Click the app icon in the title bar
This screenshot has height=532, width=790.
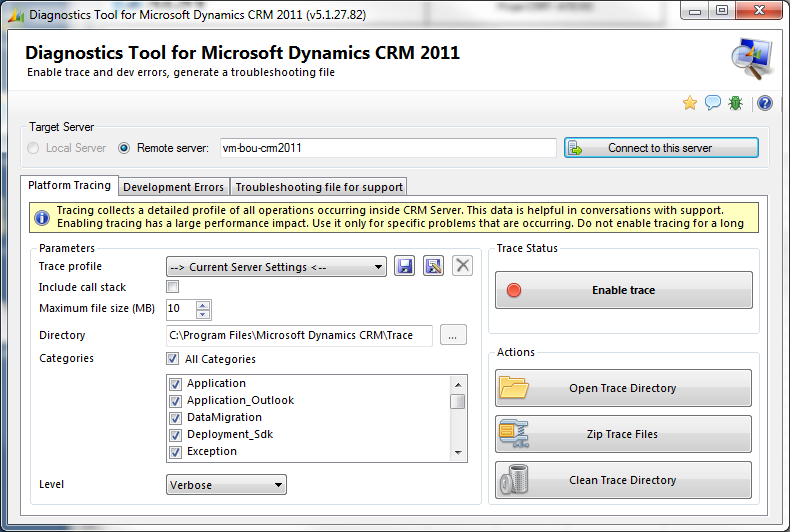point(17,15)
